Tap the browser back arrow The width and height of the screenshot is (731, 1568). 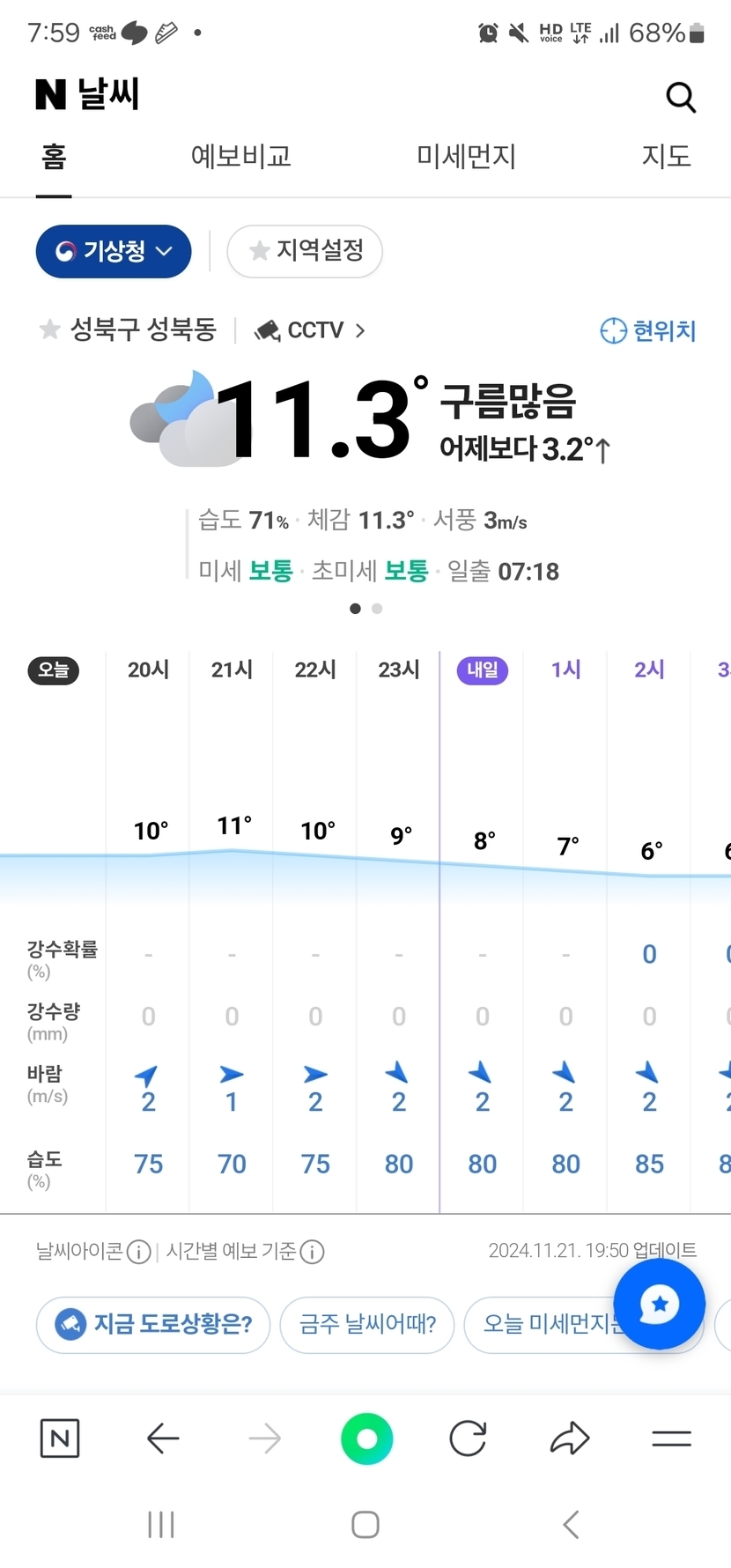[x=163, y=1439]
